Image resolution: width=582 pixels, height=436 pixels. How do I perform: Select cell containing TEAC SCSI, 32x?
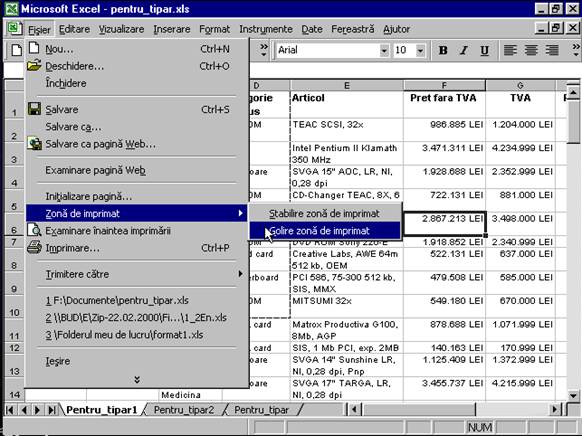[x=346, y=130]
